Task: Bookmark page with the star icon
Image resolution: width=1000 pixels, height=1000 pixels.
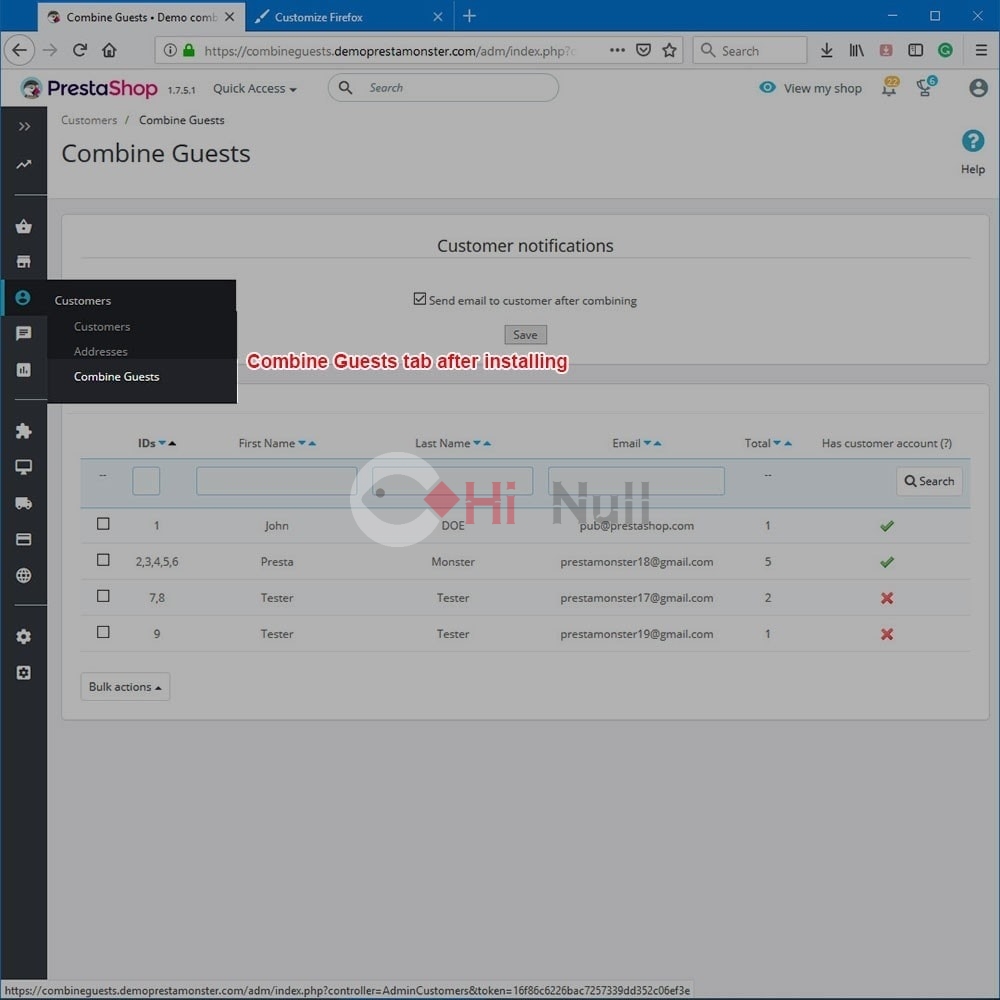Action: point(669,50)
